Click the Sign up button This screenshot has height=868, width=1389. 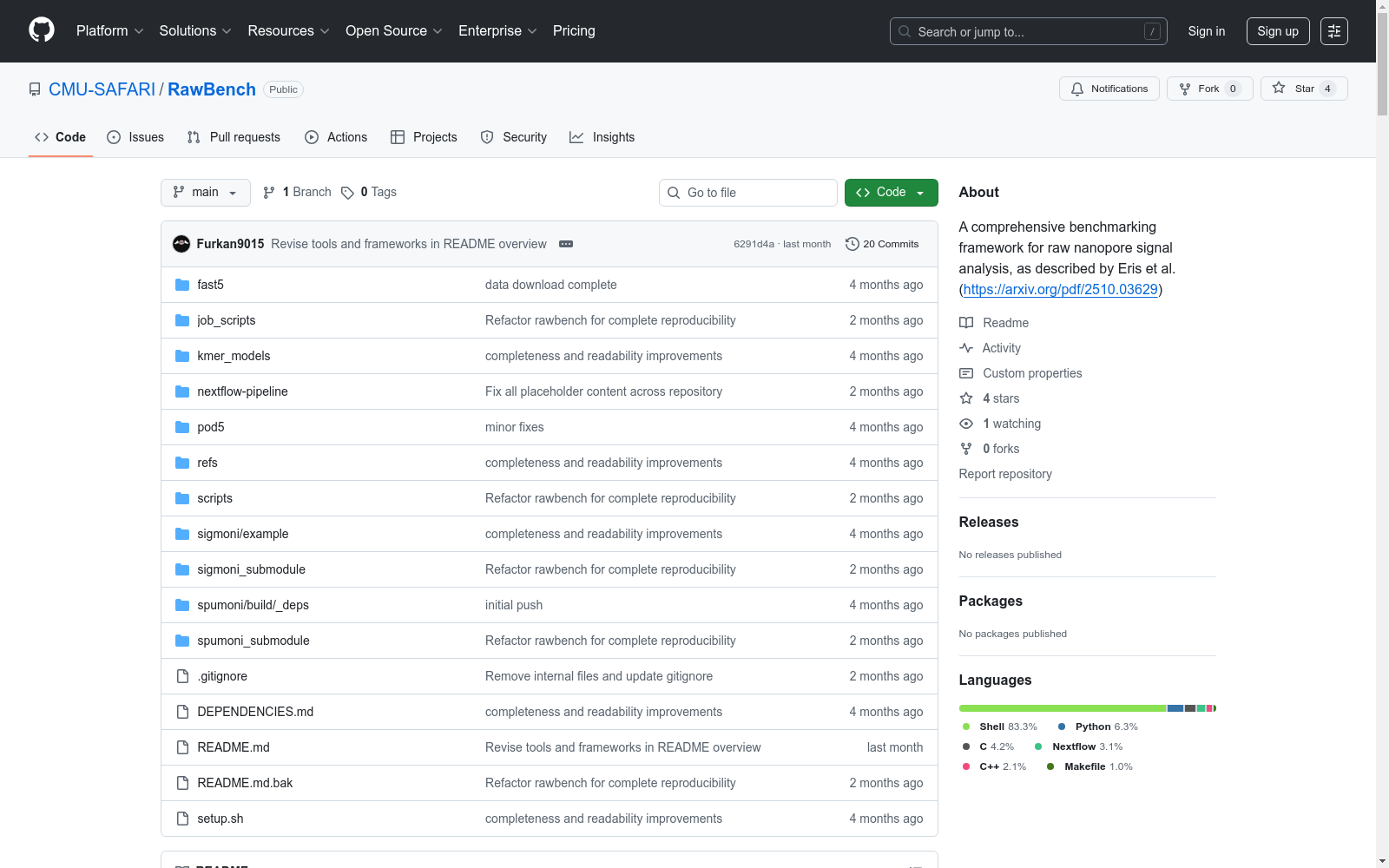tap(1278, 31)
